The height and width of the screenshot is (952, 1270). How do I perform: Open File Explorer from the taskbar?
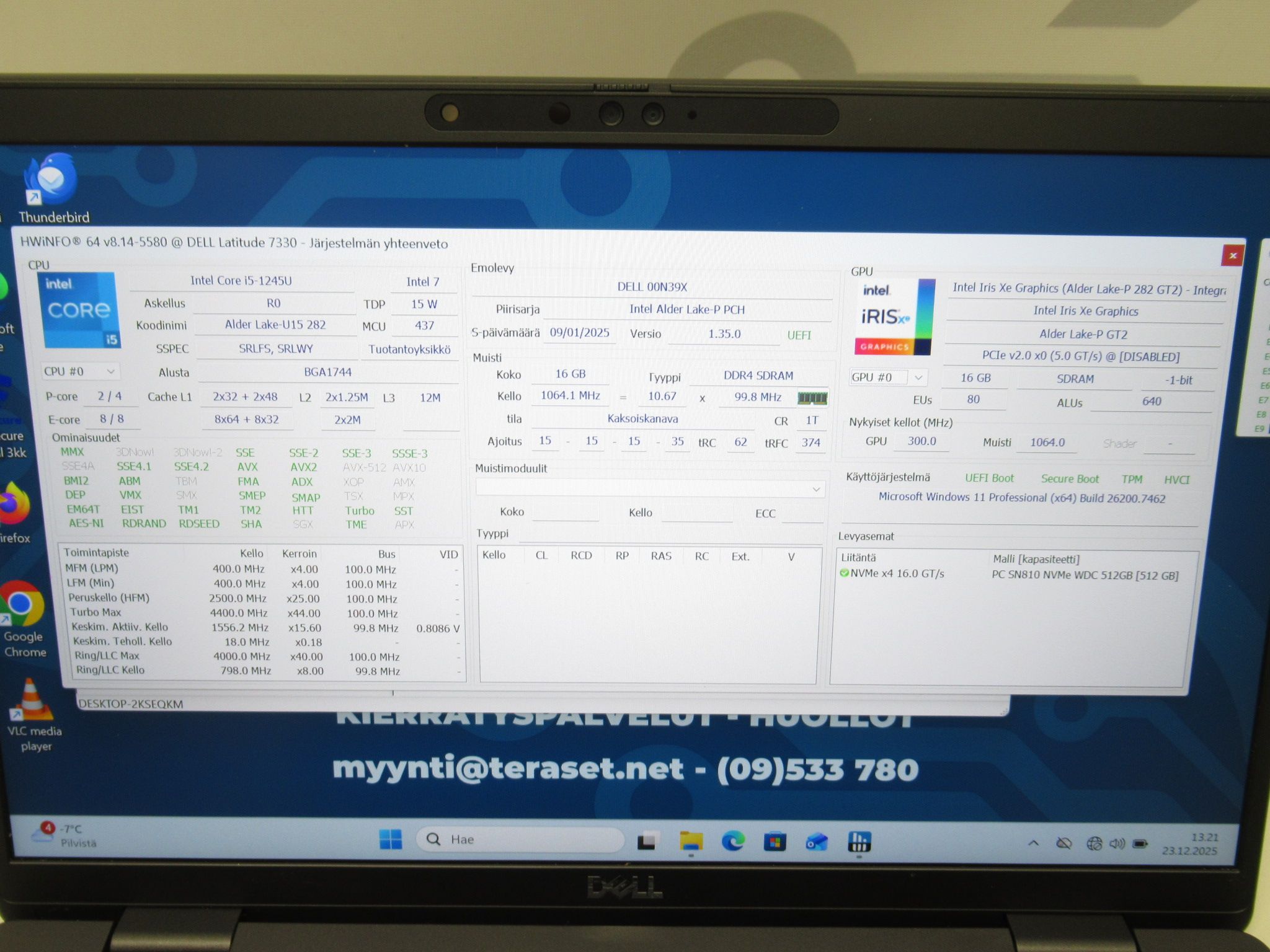691,841
